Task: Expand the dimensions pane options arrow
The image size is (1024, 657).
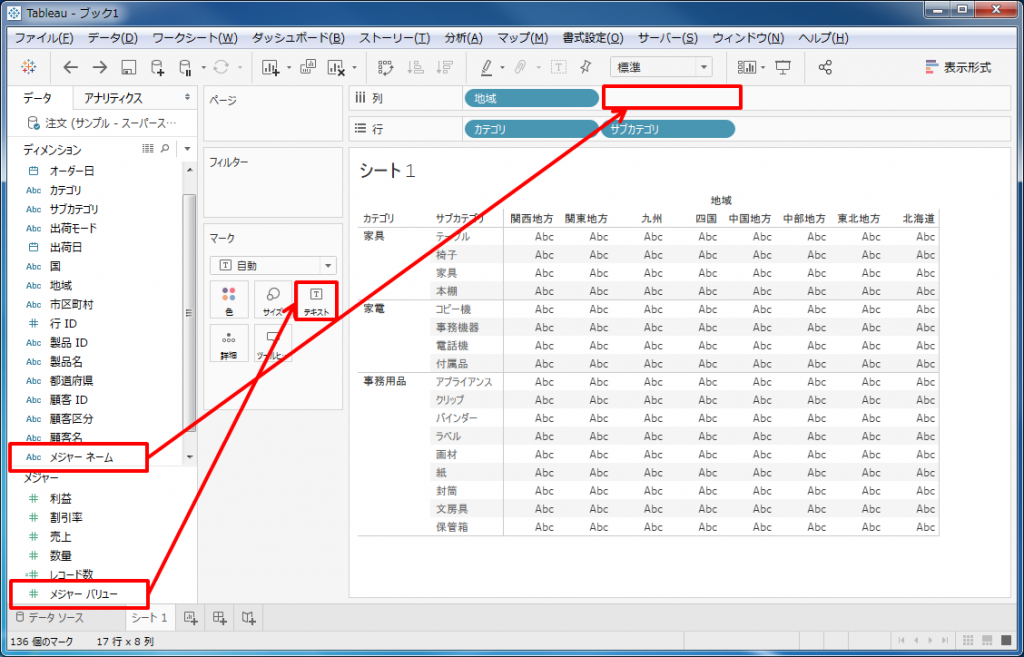Action: coord(186,149)
